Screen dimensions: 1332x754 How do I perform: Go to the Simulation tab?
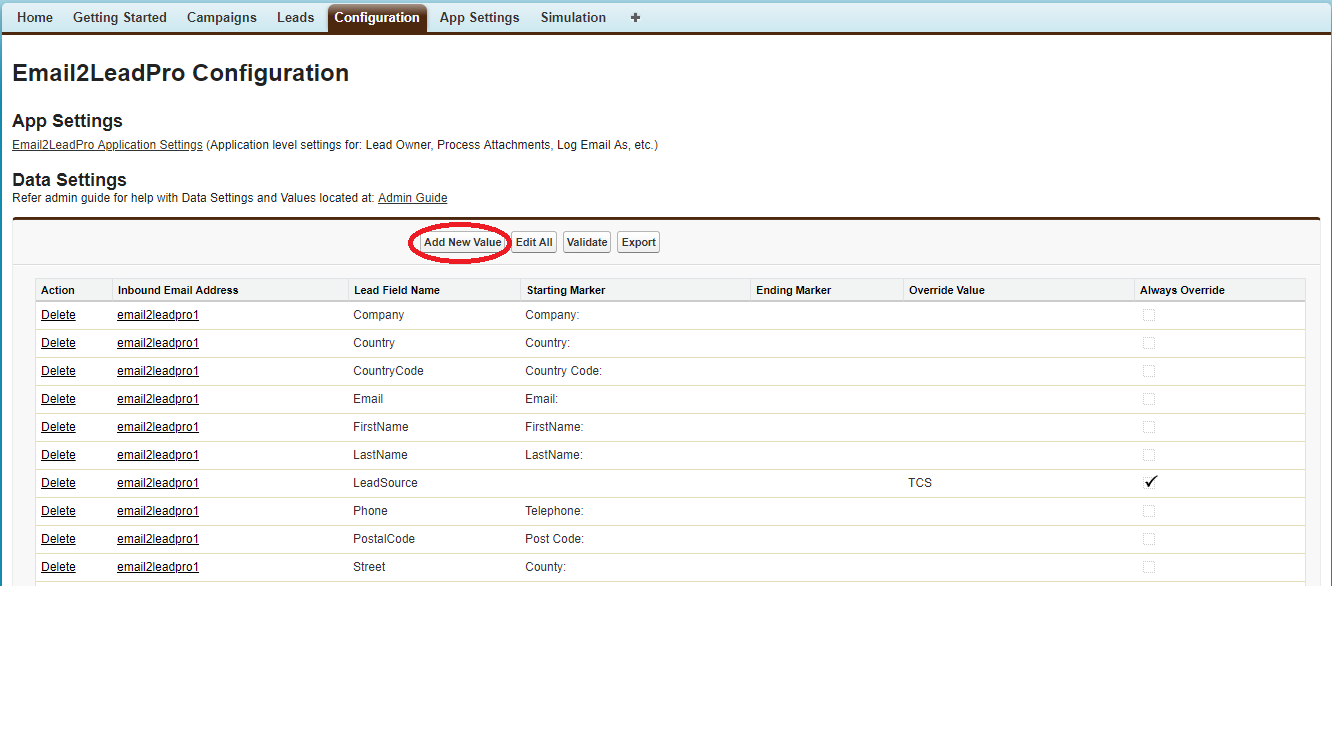click(x=573, y=18)
